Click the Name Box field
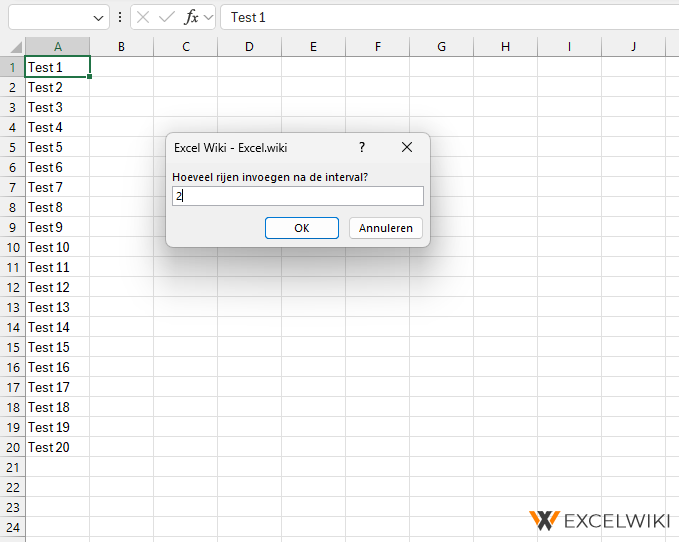 [x=50, y=17]
